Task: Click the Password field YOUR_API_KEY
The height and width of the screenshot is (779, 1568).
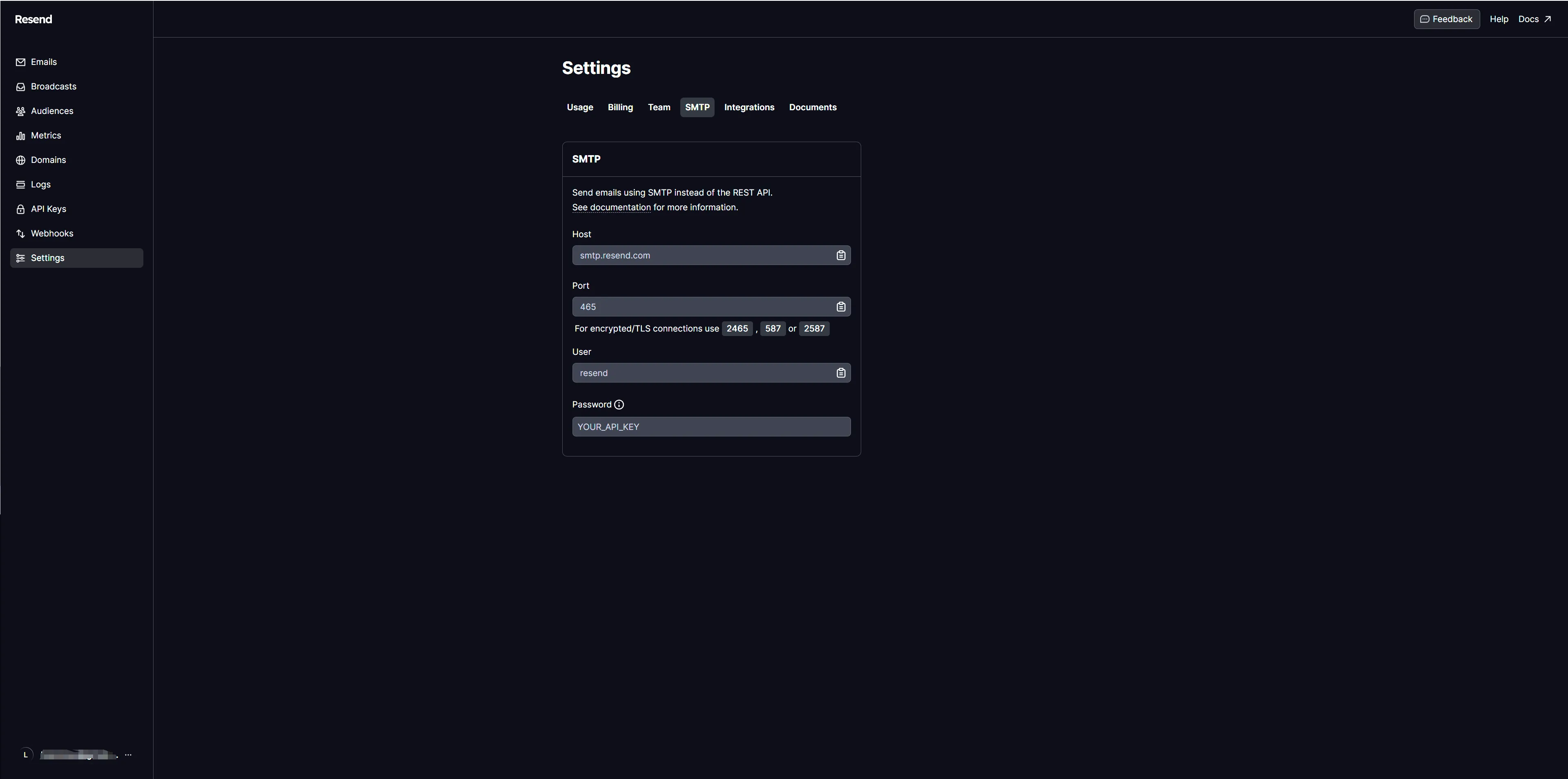Action: tap(711, 427)
